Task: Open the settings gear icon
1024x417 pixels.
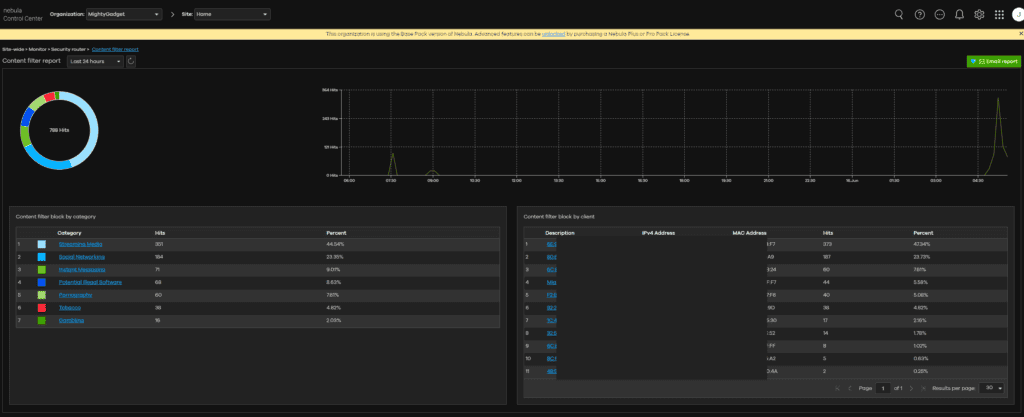Action: point(979,14)
